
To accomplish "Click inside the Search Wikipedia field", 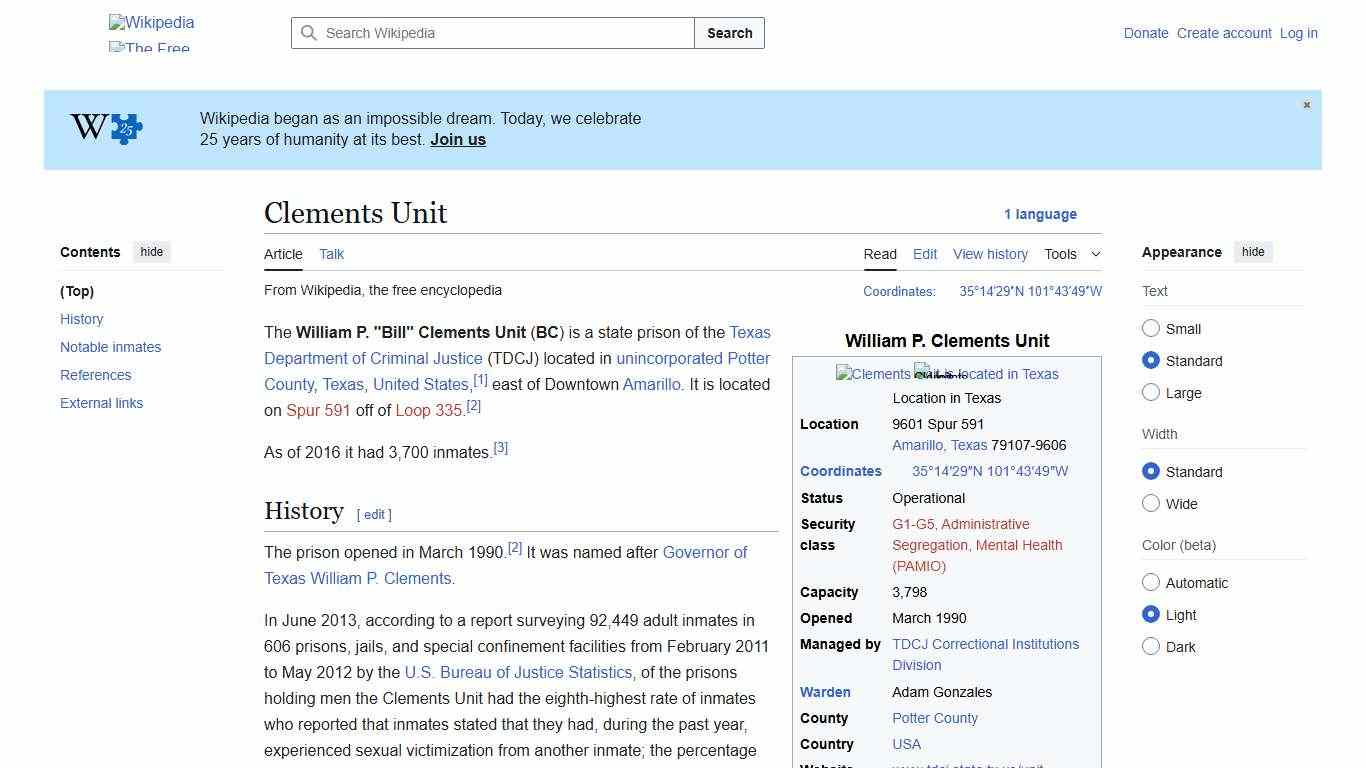I will tap(490, 33).
